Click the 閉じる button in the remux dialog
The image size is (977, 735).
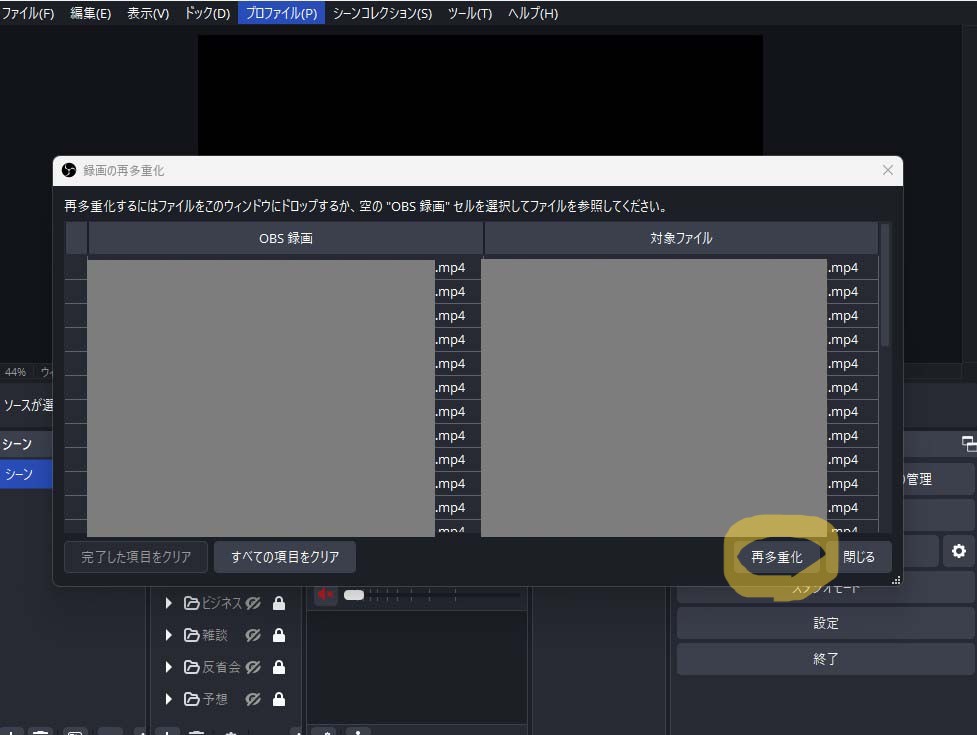859,557
